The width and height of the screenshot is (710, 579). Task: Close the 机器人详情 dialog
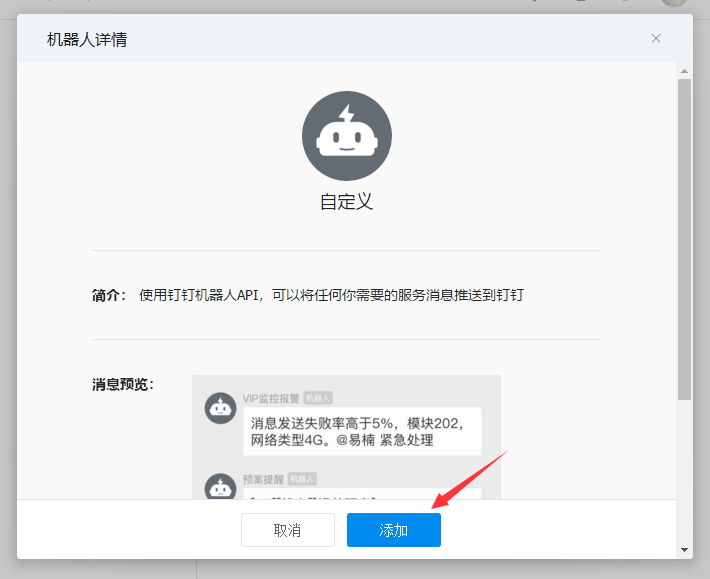tap(656, 38)
